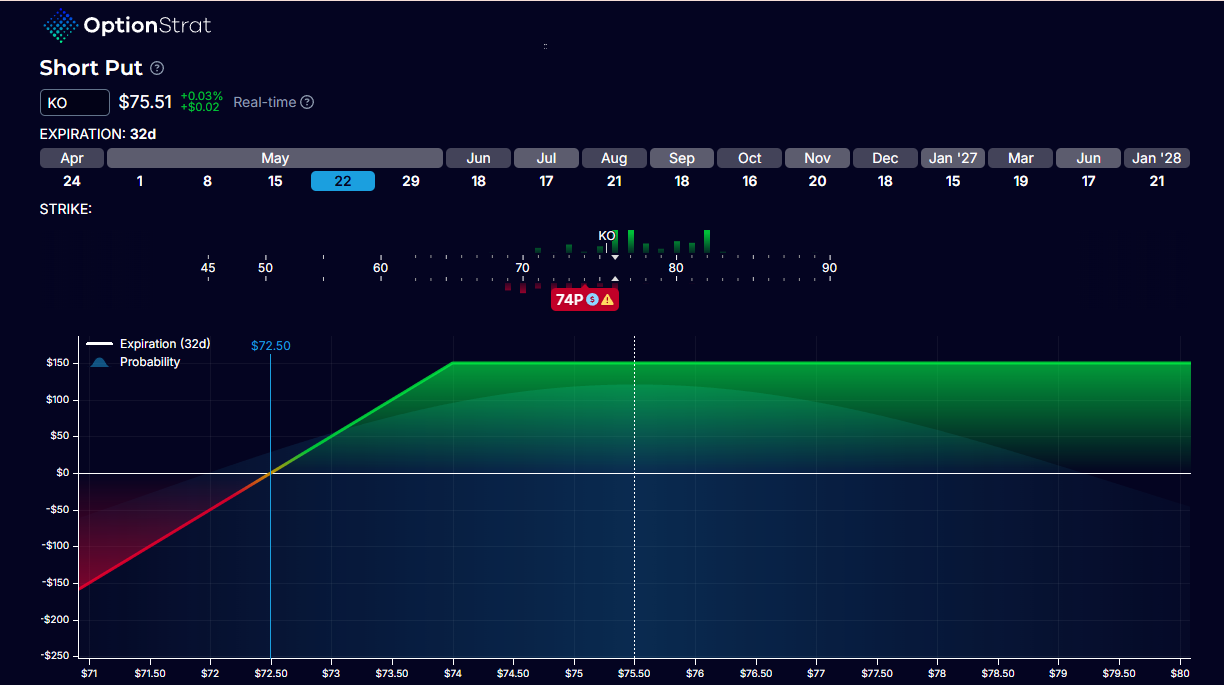Select the Jan '28 expiration month
Screen dimensions: 1224x685
[x=1157, y=158]
